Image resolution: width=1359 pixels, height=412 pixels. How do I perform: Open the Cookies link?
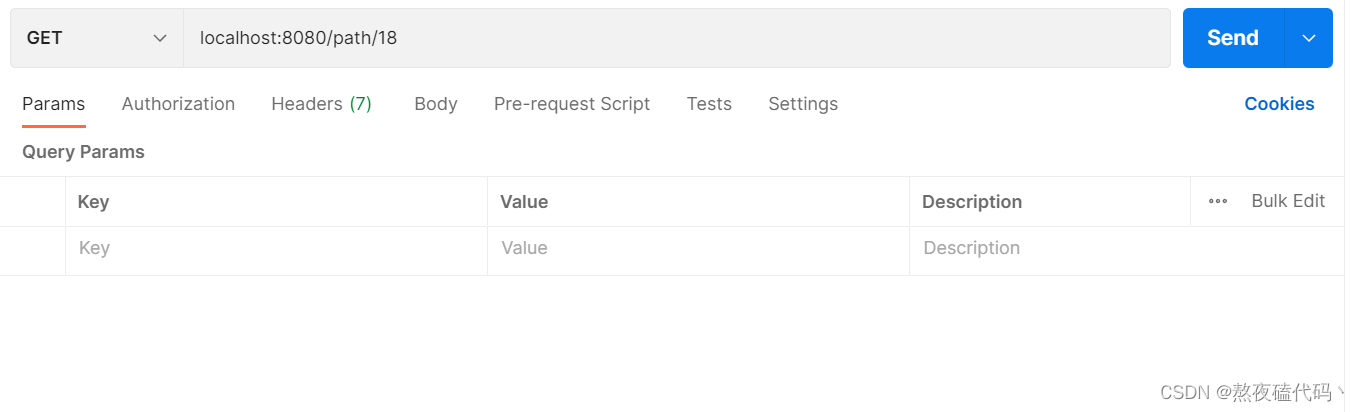coord(1279,104)
